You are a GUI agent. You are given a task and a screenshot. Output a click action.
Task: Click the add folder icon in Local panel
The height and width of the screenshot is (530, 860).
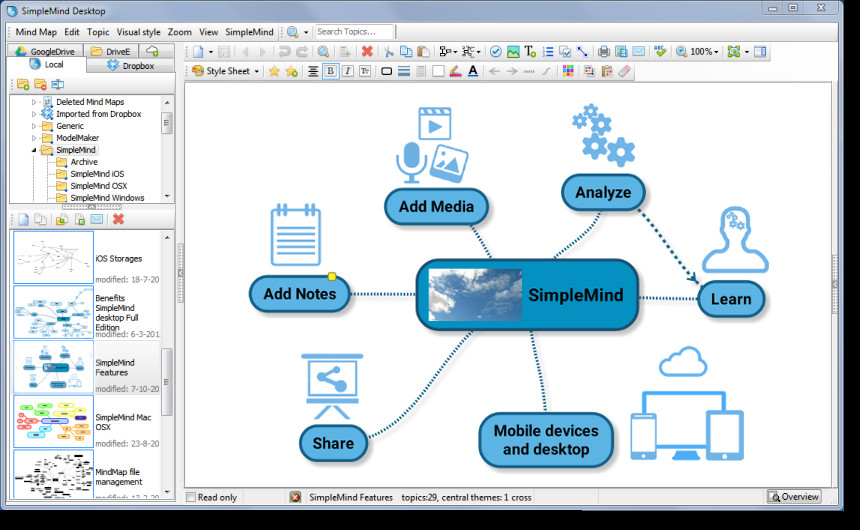tap(23, 84)
